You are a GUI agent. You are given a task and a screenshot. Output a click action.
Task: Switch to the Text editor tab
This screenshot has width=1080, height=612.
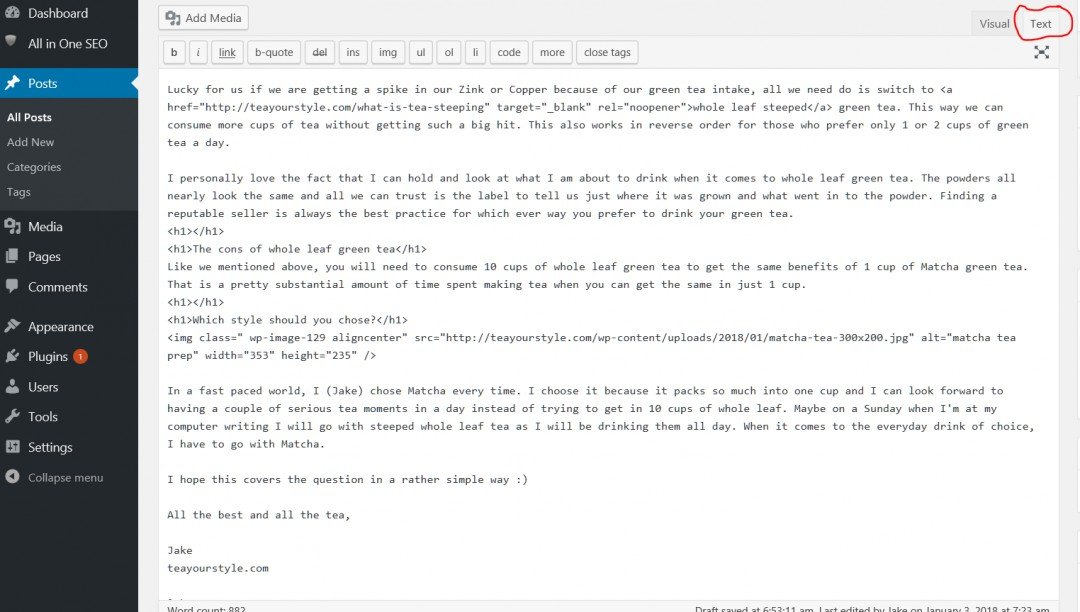1040,24
